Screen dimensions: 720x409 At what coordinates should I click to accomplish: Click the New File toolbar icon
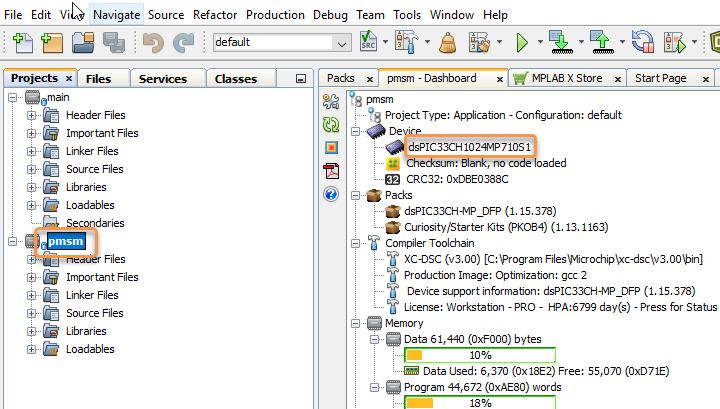23,43
